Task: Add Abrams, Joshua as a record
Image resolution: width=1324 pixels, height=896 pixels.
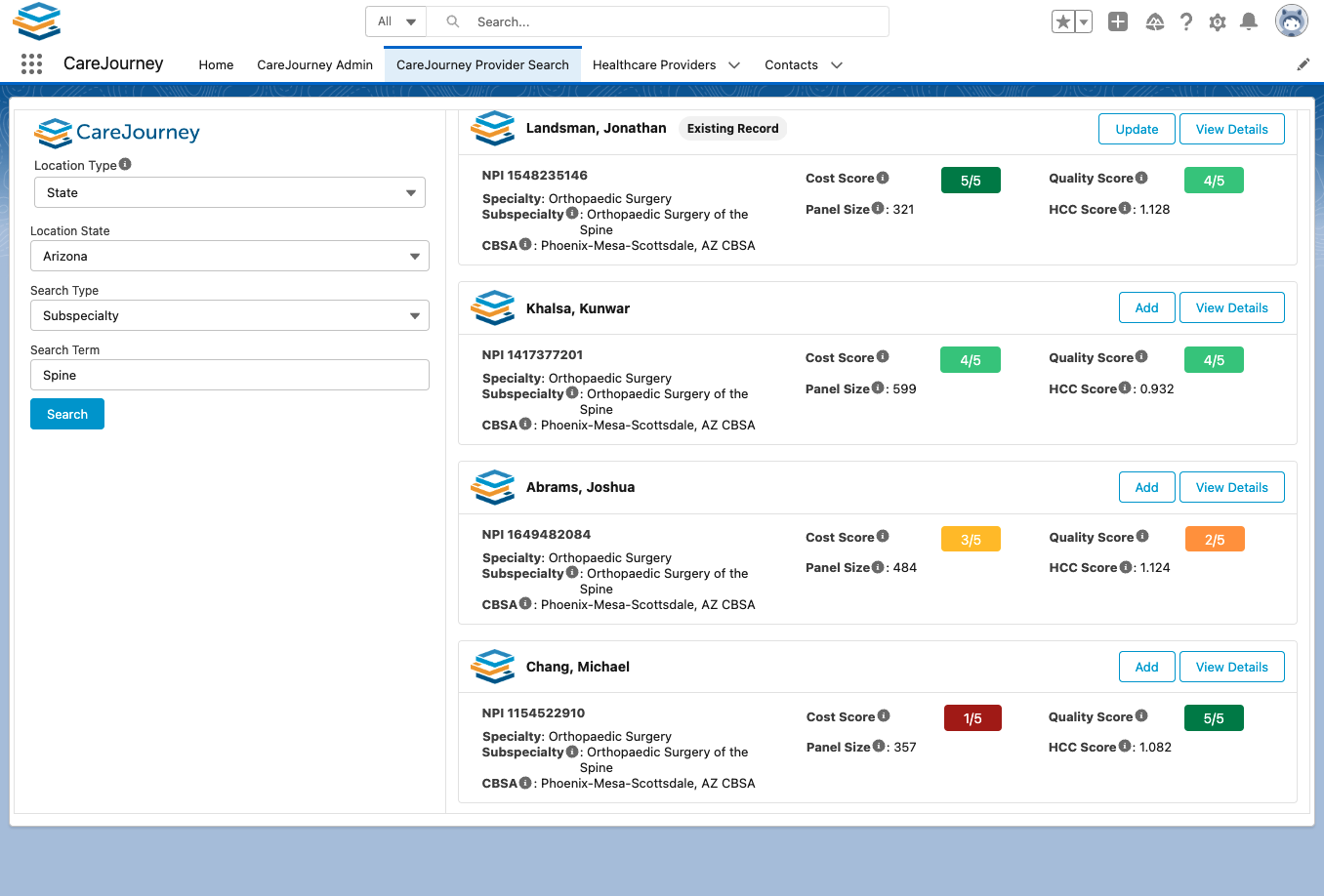Action: click(1146, 487)
